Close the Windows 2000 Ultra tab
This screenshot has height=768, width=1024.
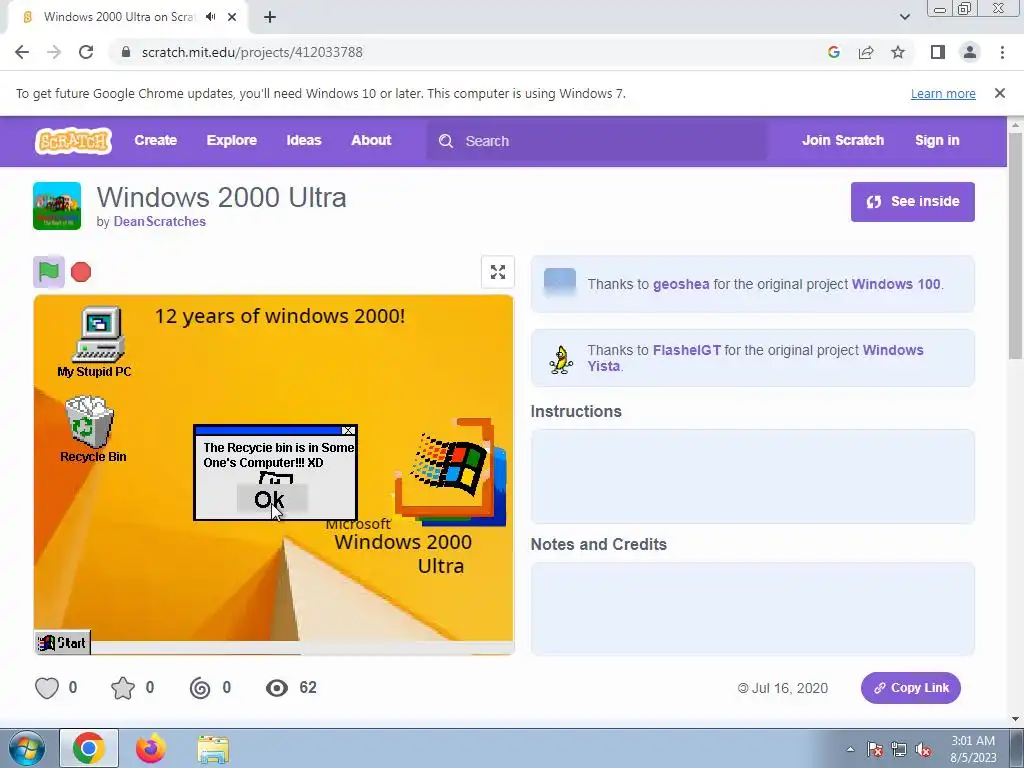click(232, 17)
